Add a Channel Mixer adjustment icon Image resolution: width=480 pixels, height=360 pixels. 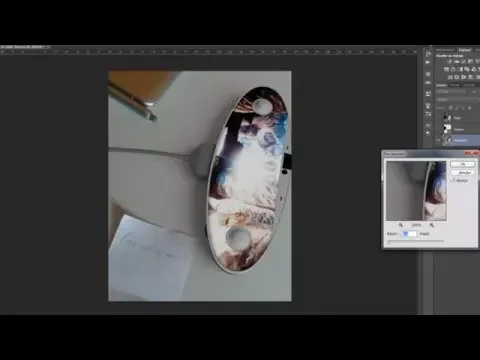pyautogui.click(x=474, y=69)
